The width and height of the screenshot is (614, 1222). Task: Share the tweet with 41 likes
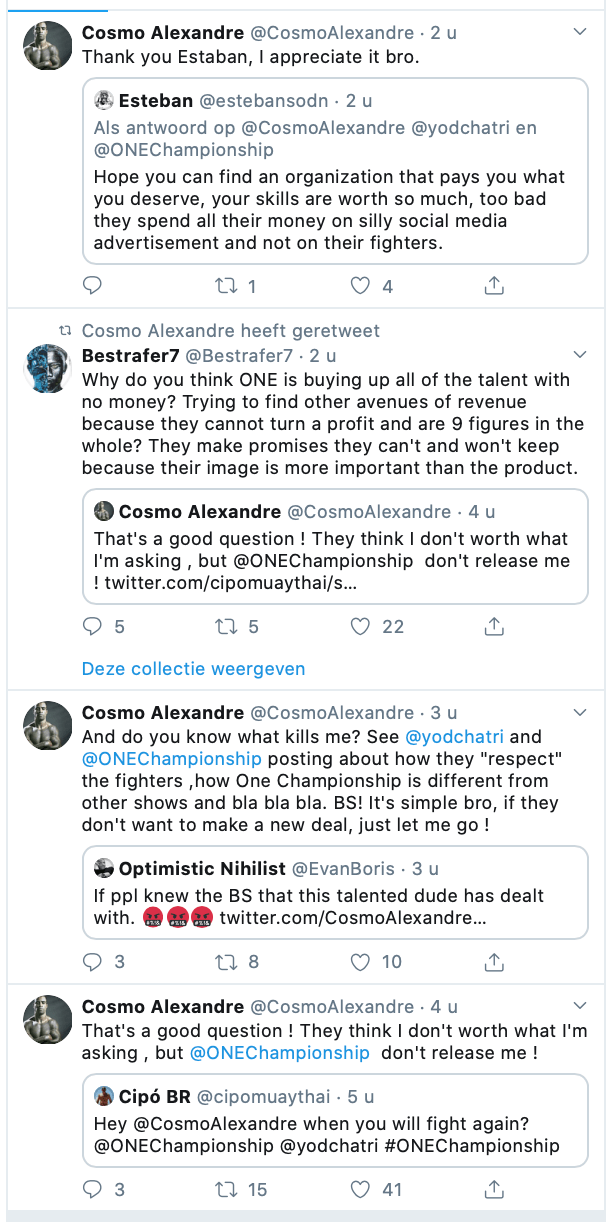point(493,1190)
